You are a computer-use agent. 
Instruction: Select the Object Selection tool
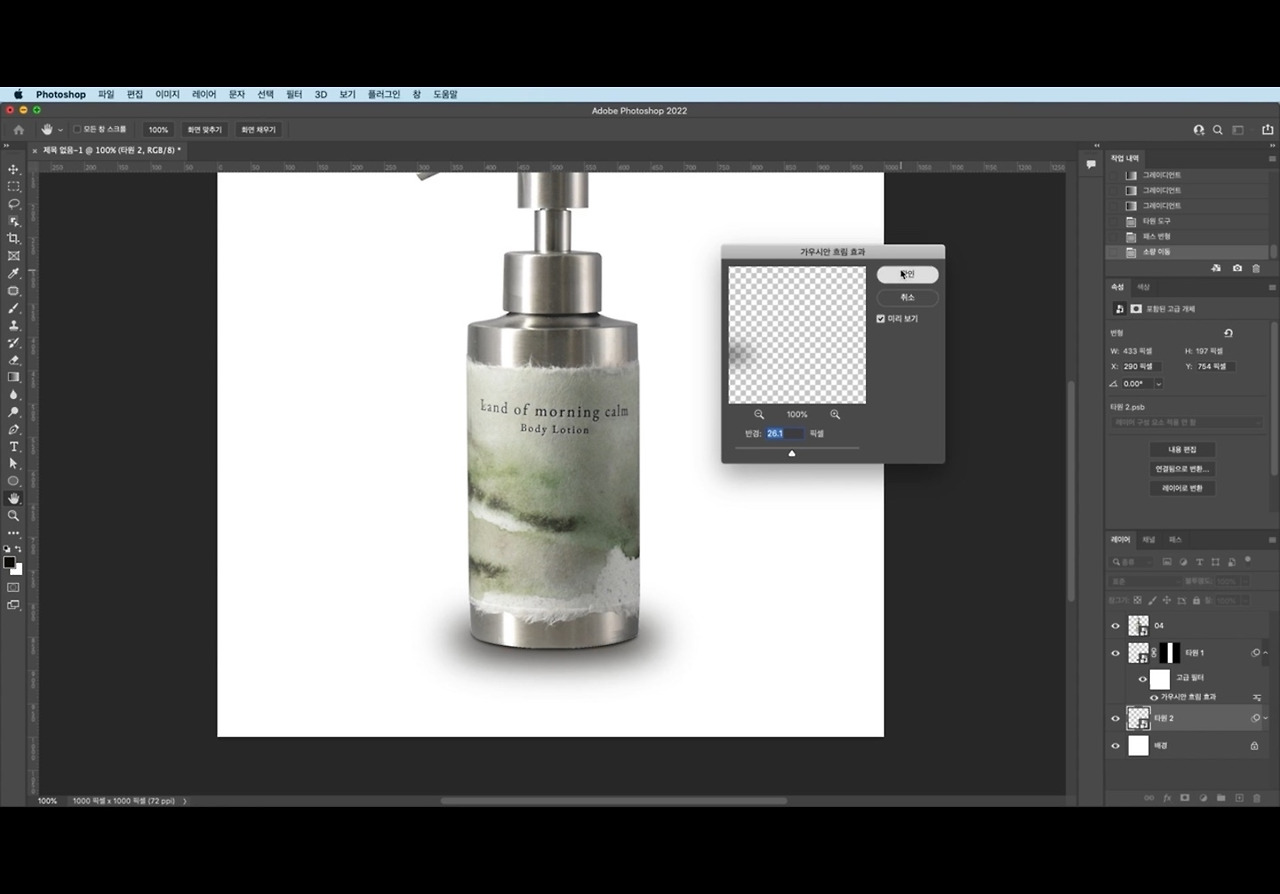click(14, 221)
